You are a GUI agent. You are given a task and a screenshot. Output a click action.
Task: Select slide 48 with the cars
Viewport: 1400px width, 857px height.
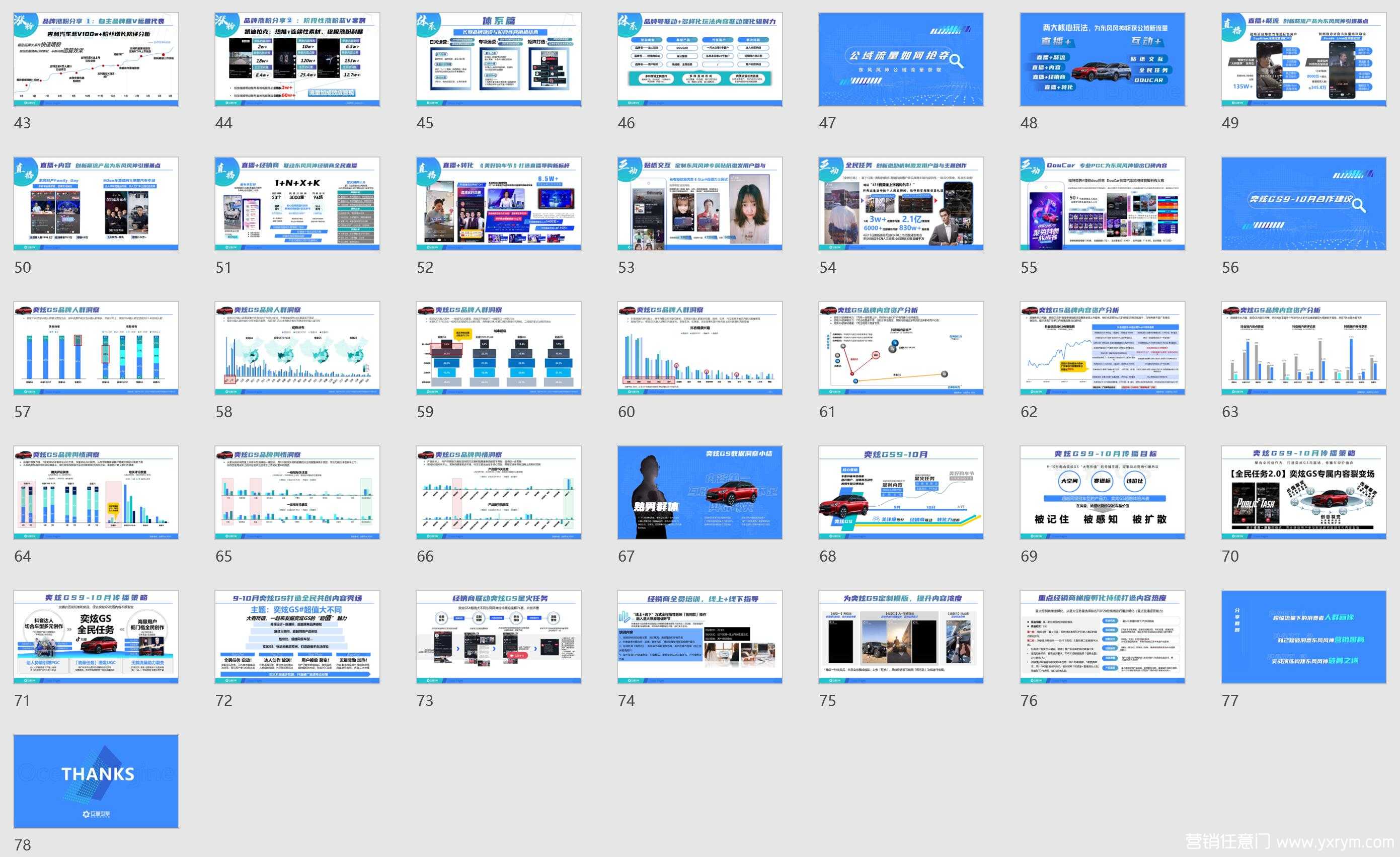click(1102, 59)
